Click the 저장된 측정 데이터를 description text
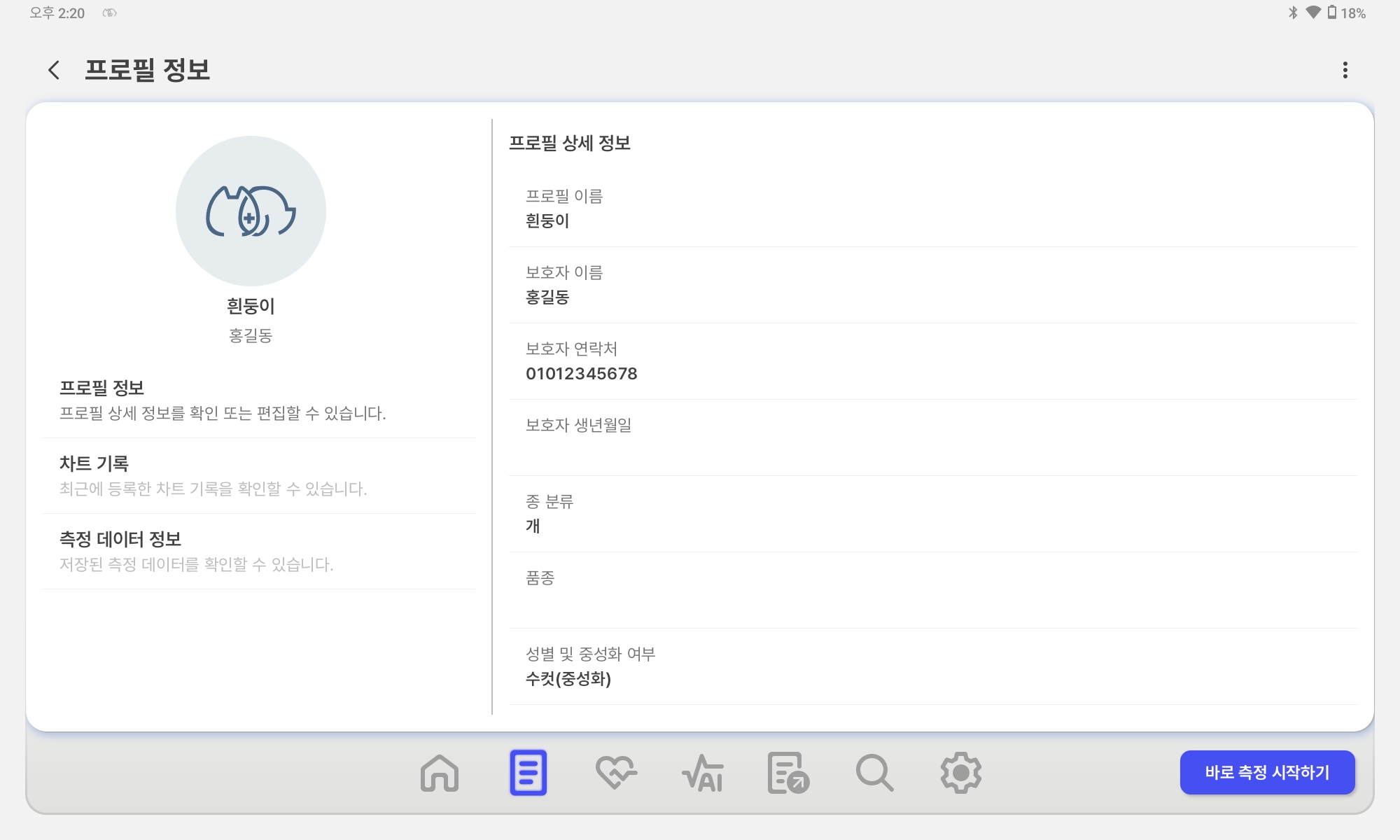The width and height of the screenshot is (1400, 840). (196, 564)
